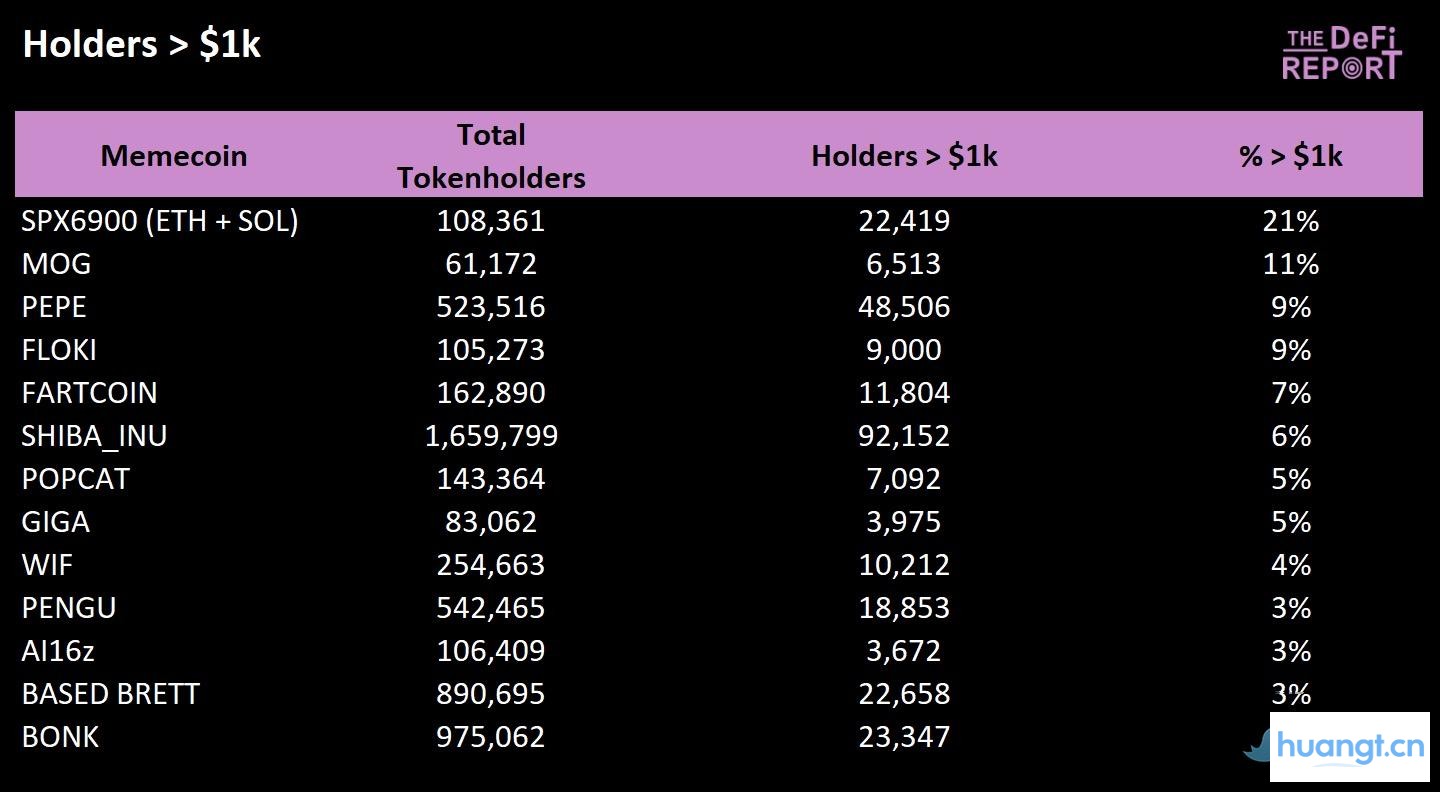Select POPCAT's 5% percentage cell
Image resolution: width=1440 pixels, height=792 pixels.
pos(1290,479)
